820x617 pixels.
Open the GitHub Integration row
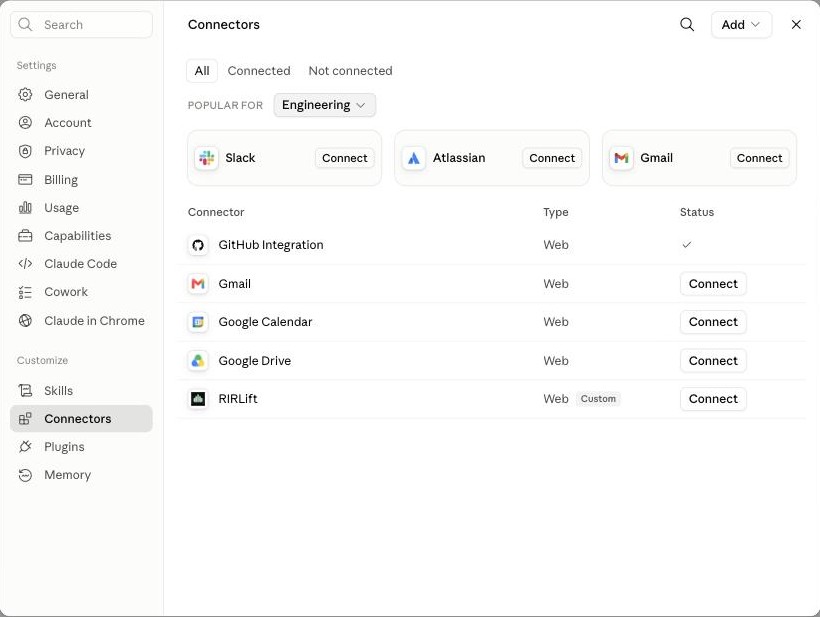coord(492,245)
